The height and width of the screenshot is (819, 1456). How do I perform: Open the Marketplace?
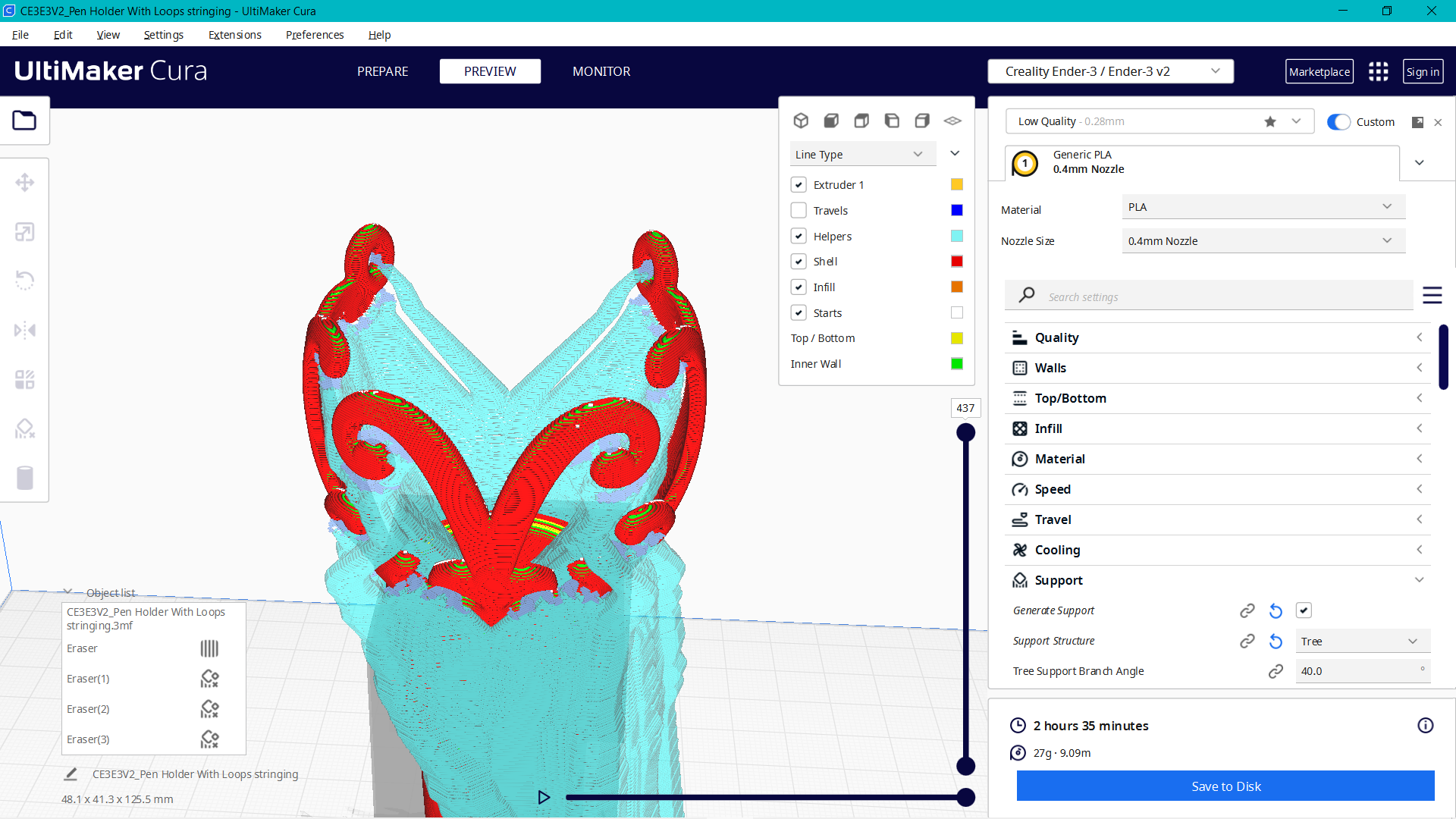click(x=1319, y=71)
